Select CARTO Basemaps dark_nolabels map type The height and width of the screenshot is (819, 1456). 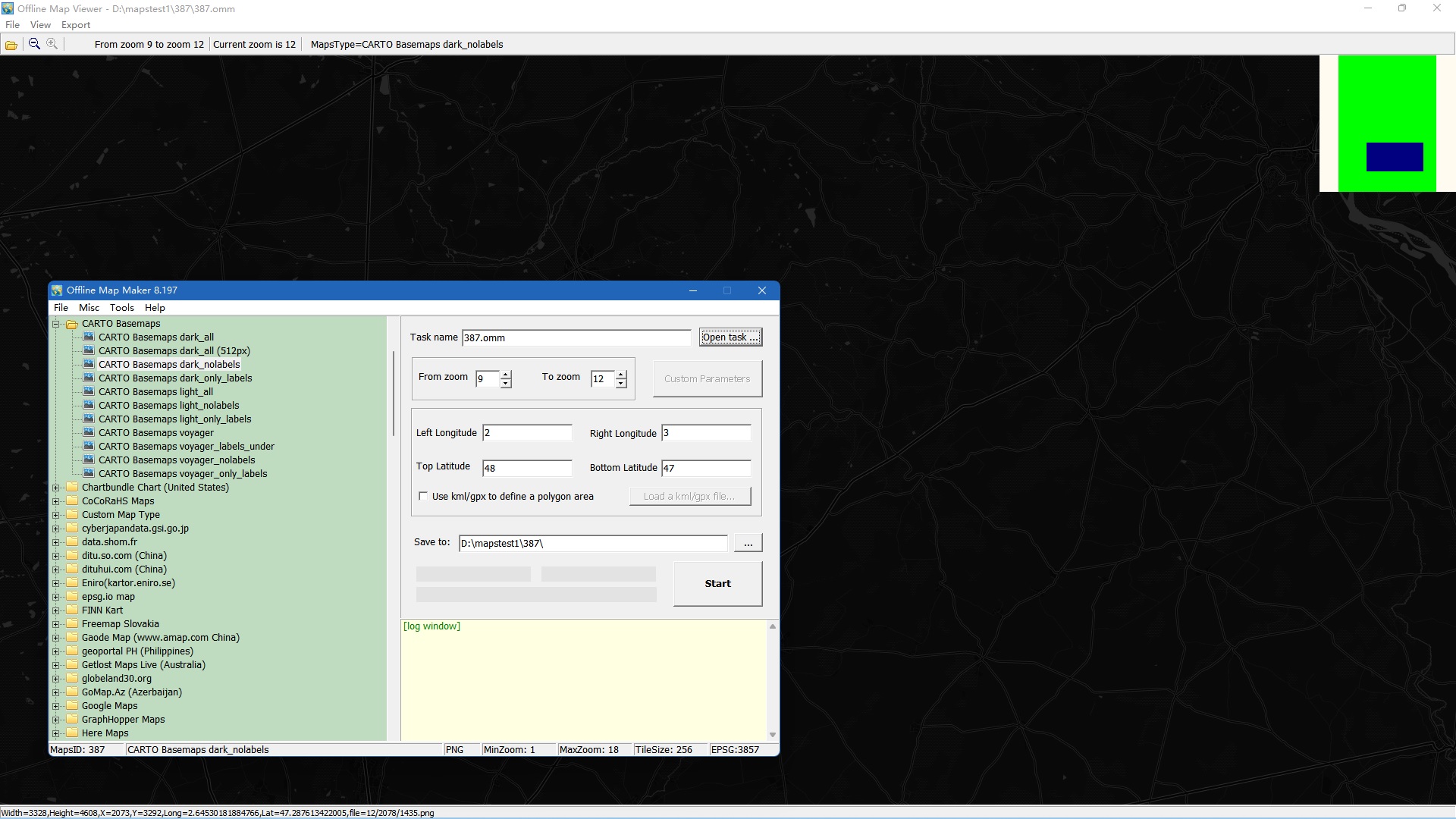coord(169,364)
